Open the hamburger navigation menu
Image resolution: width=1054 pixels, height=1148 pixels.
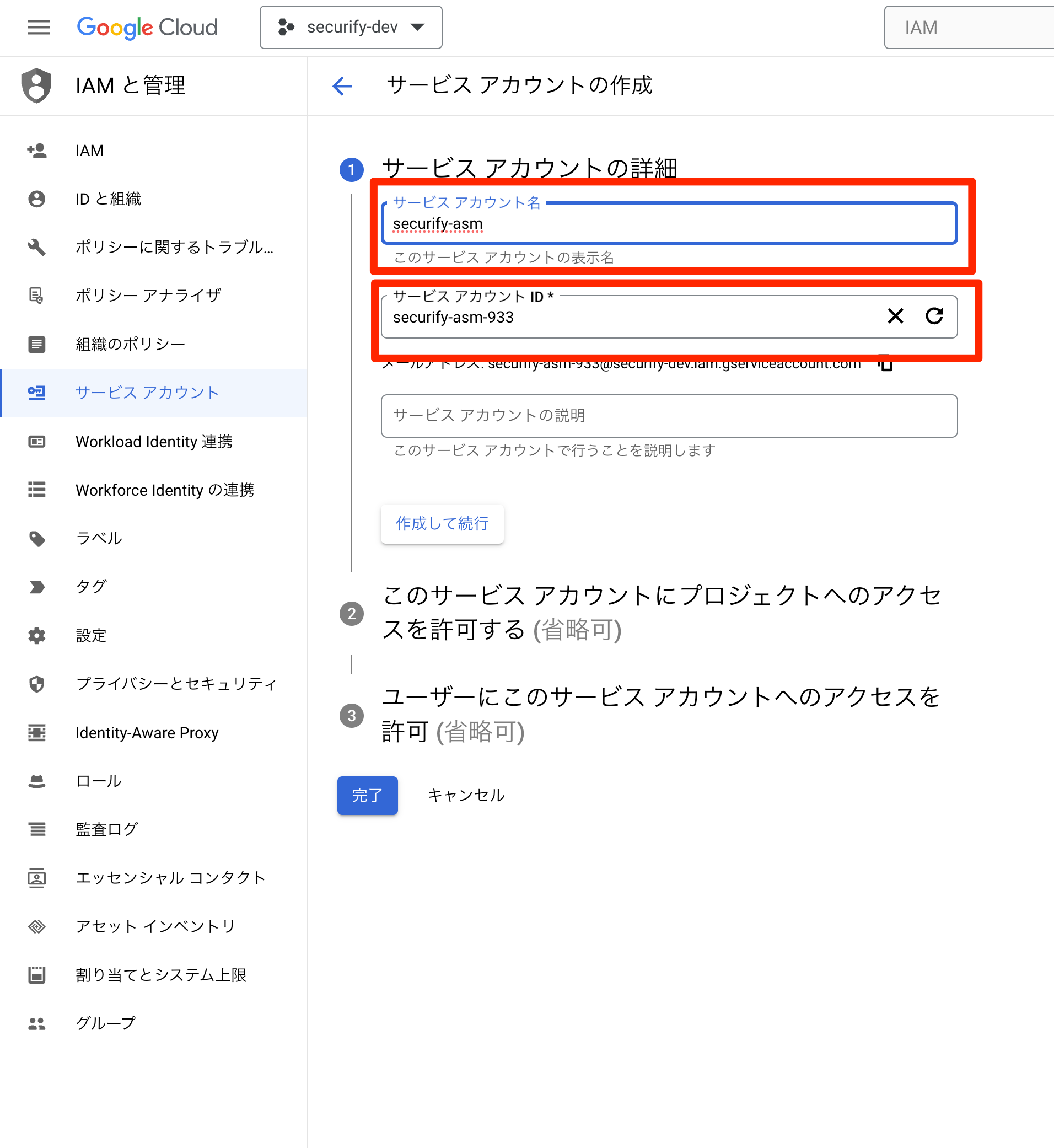click(x=38, y=27)
